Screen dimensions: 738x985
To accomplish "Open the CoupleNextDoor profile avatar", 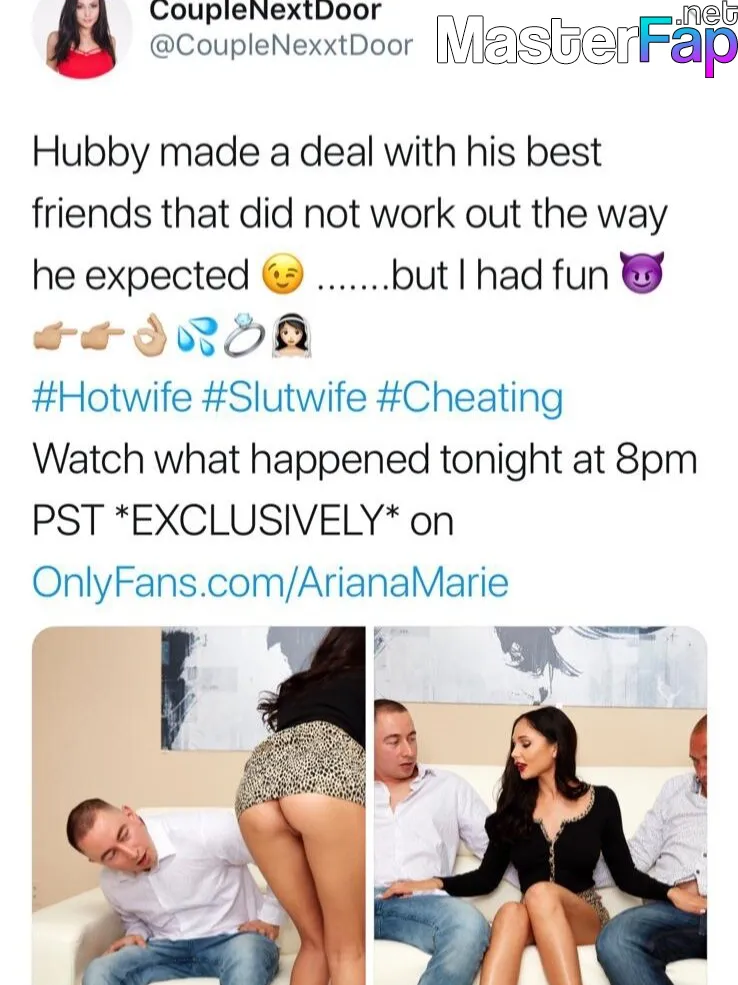I will [82, 38].
